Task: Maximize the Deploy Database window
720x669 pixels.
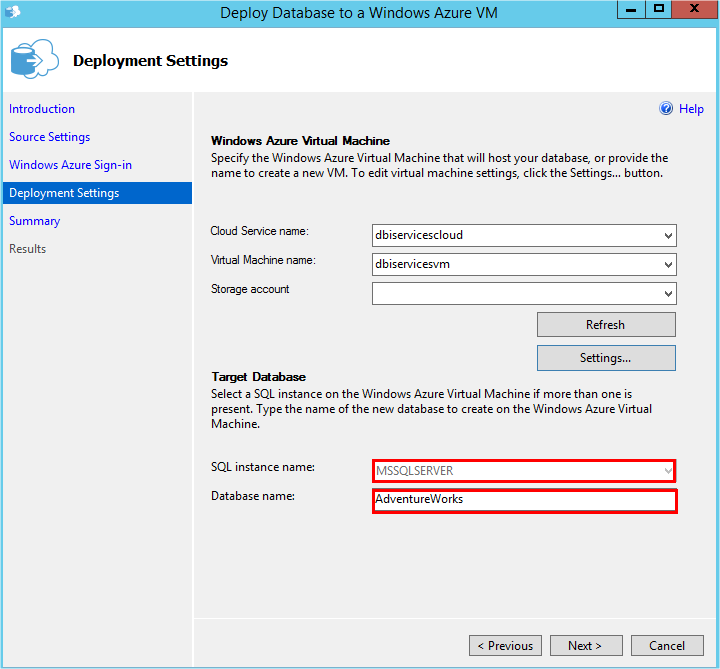Action: pyautogui.click(x=658, y=9)
